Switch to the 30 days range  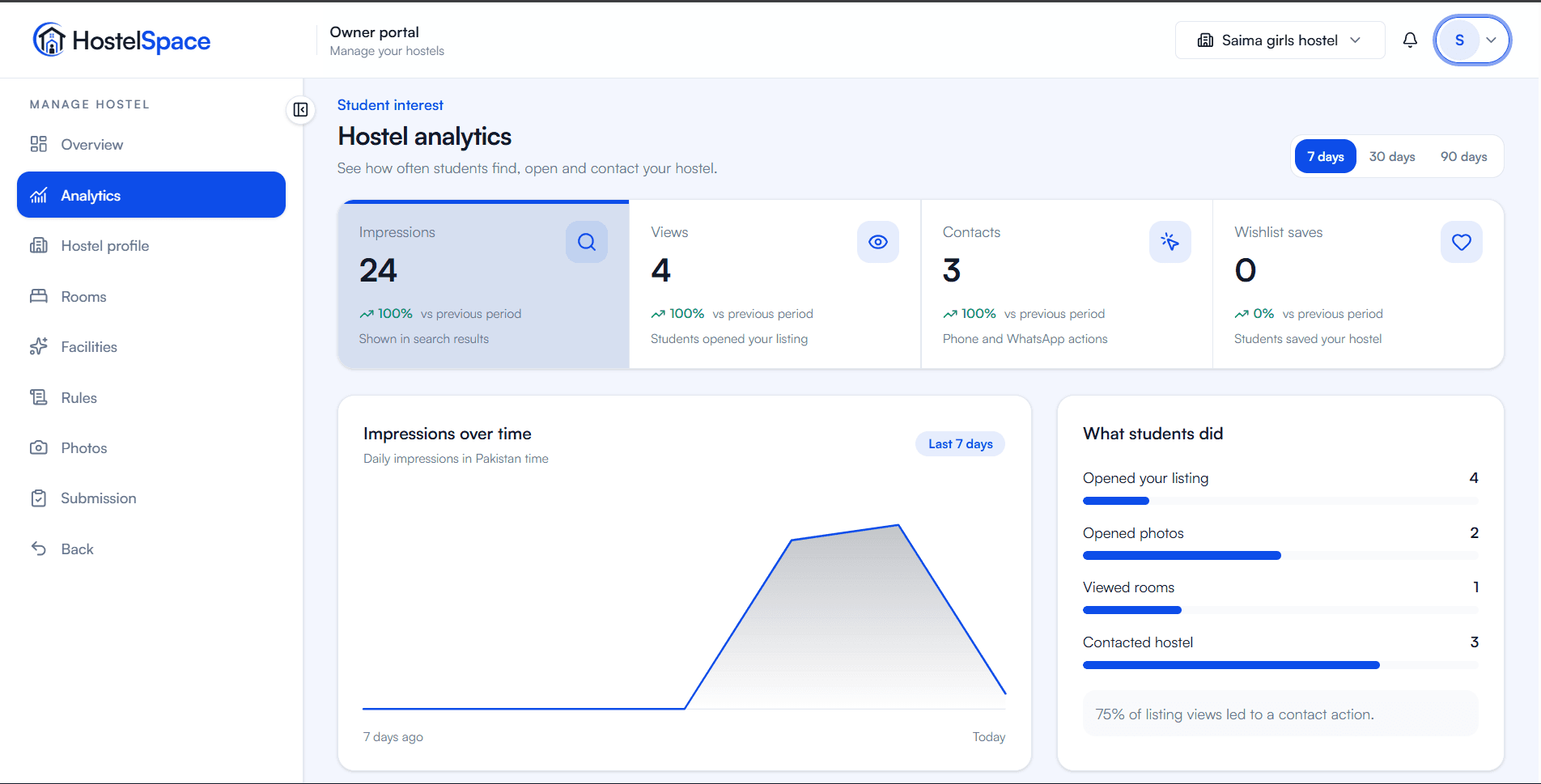(x=1392, y=156)
